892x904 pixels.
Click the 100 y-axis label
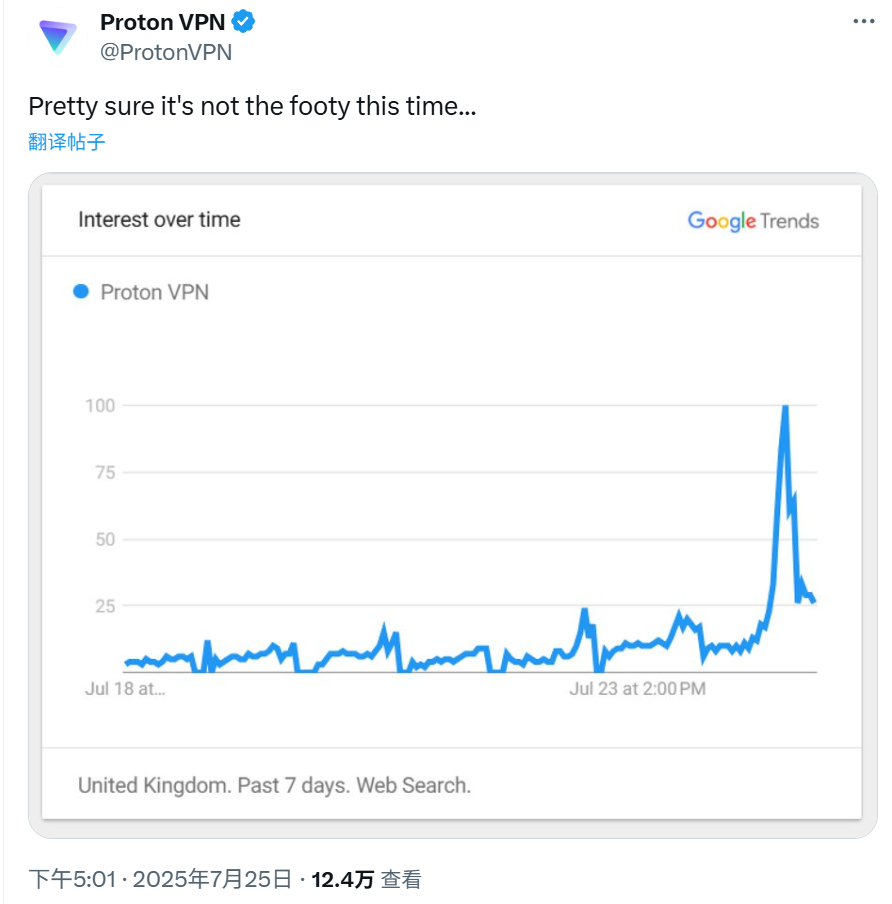click(x=100, y=406)
